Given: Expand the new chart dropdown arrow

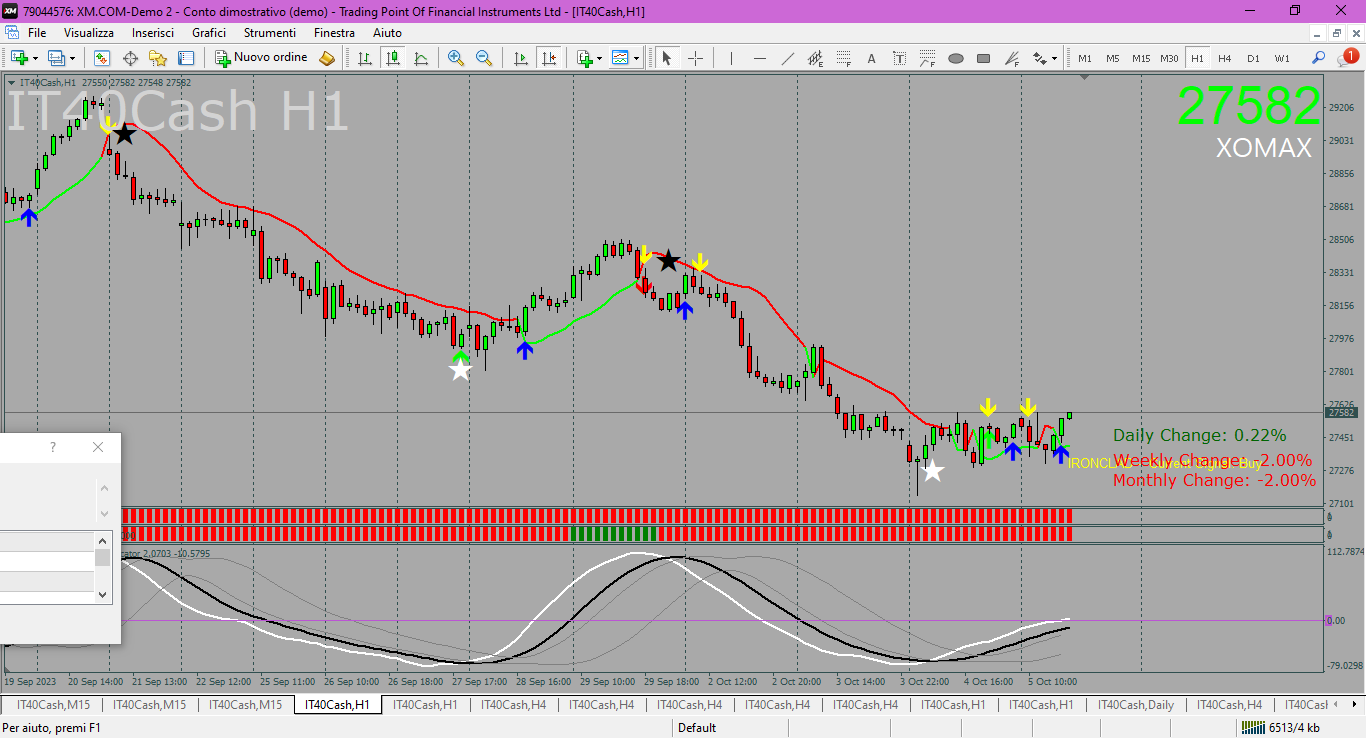Looking at the screenshot, I should (x=35, y=58).
